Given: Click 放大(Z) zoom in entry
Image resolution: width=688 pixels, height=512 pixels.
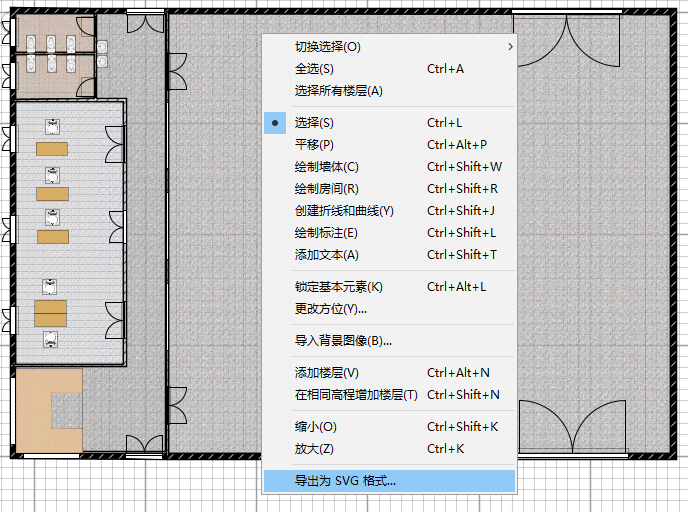Looking at the screenshot, I should pos(389,448).
